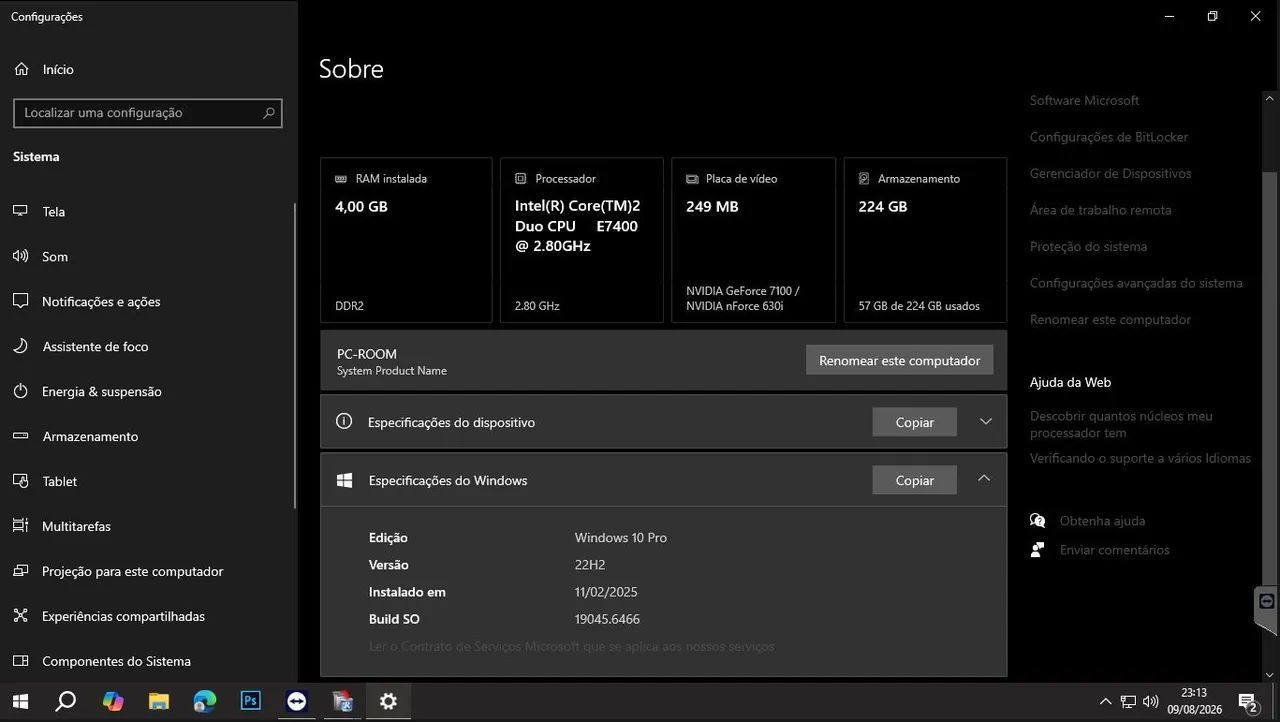Copy the Especificações do dispositivo details
1280x722 pixels.
click(915, 422)
